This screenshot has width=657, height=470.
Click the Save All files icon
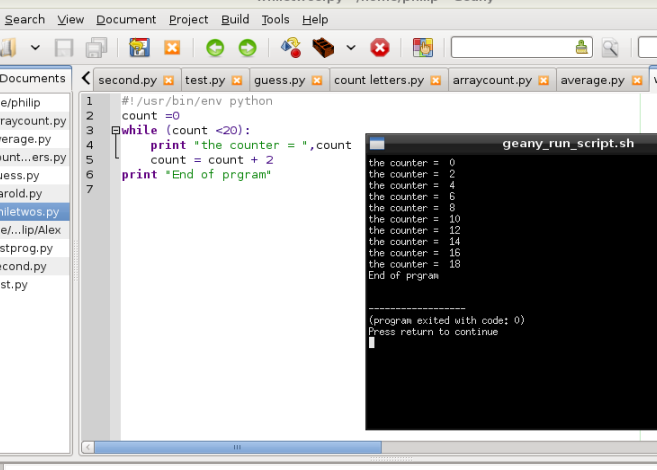point(96,47)
